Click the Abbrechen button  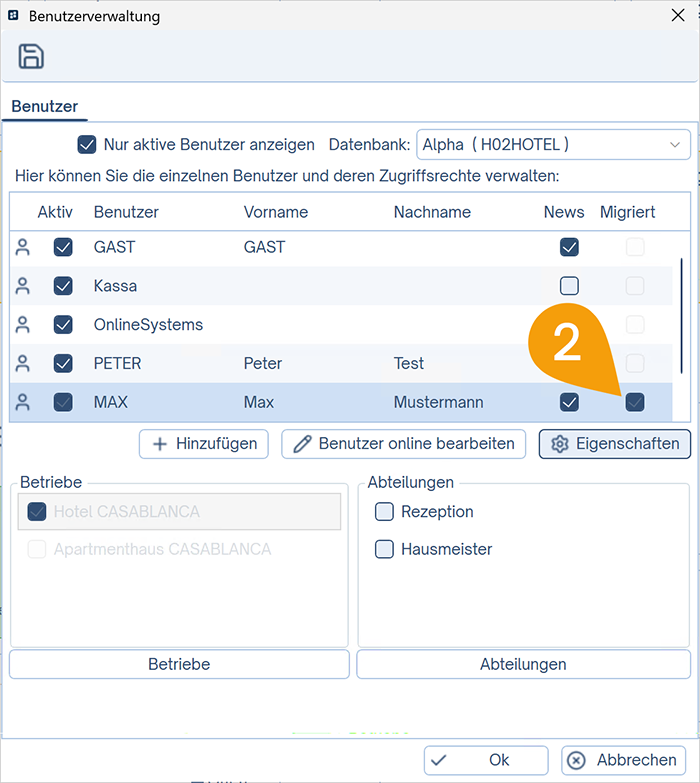pos(624,760)
